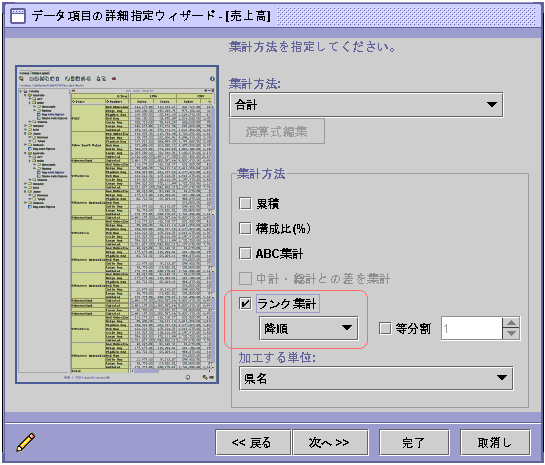The image size is (545, 465).
Task: Check the 構成比(%) option
Action: [x=245, y=228]
